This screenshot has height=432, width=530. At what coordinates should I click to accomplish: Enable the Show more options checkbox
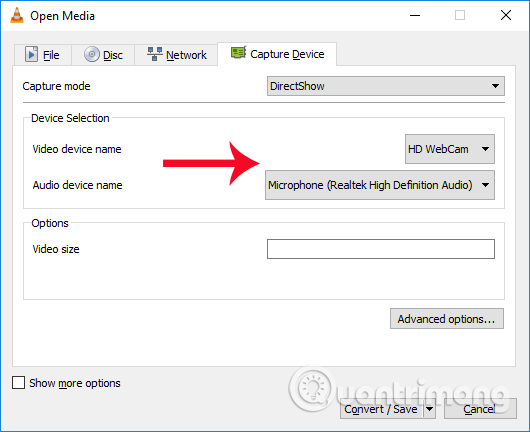pyautogui.click(x=18, y=383)
